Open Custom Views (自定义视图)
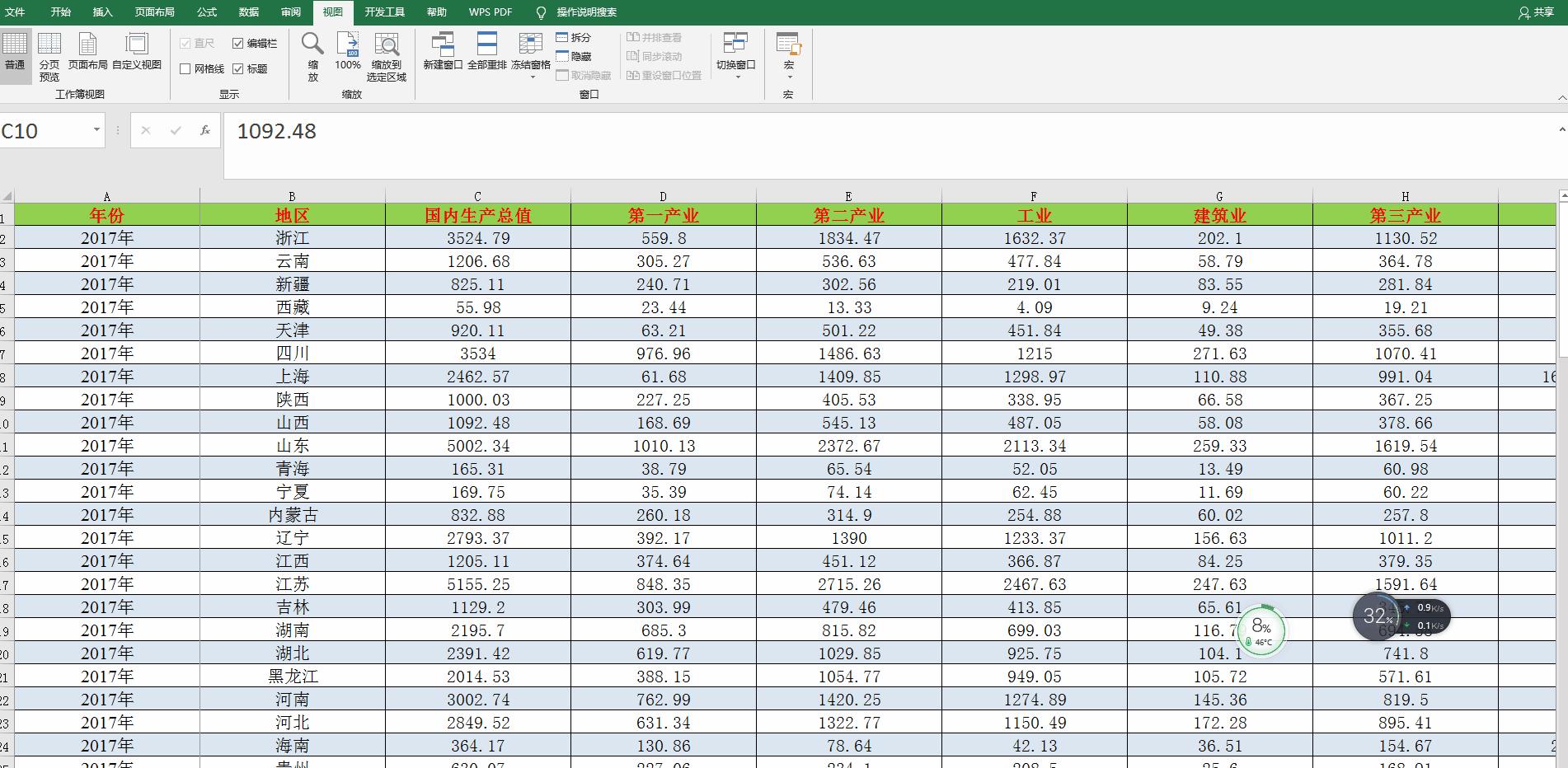 point(137,51)
